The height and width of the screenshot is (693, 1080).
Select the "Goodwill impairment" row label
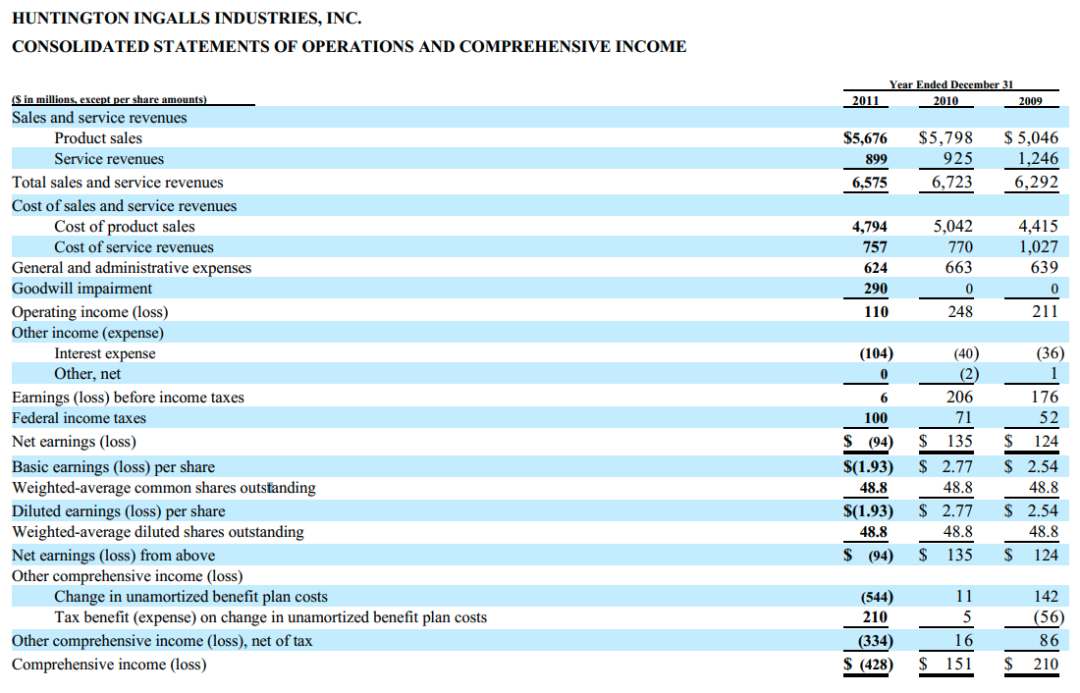tap(82, 289)
